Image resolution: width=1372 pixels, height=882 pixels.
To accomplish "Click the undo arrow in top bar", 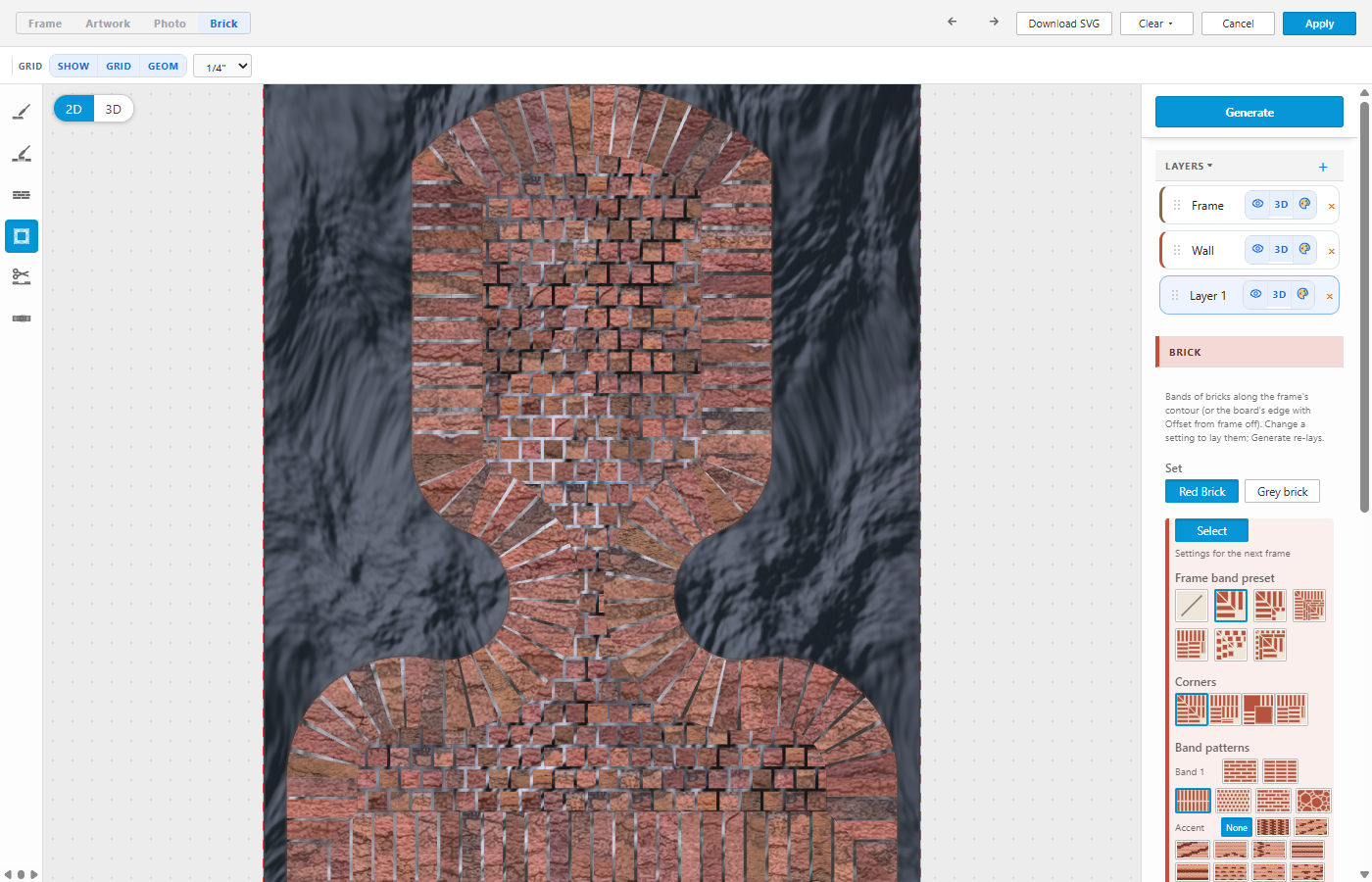I will tap(952, 23).
